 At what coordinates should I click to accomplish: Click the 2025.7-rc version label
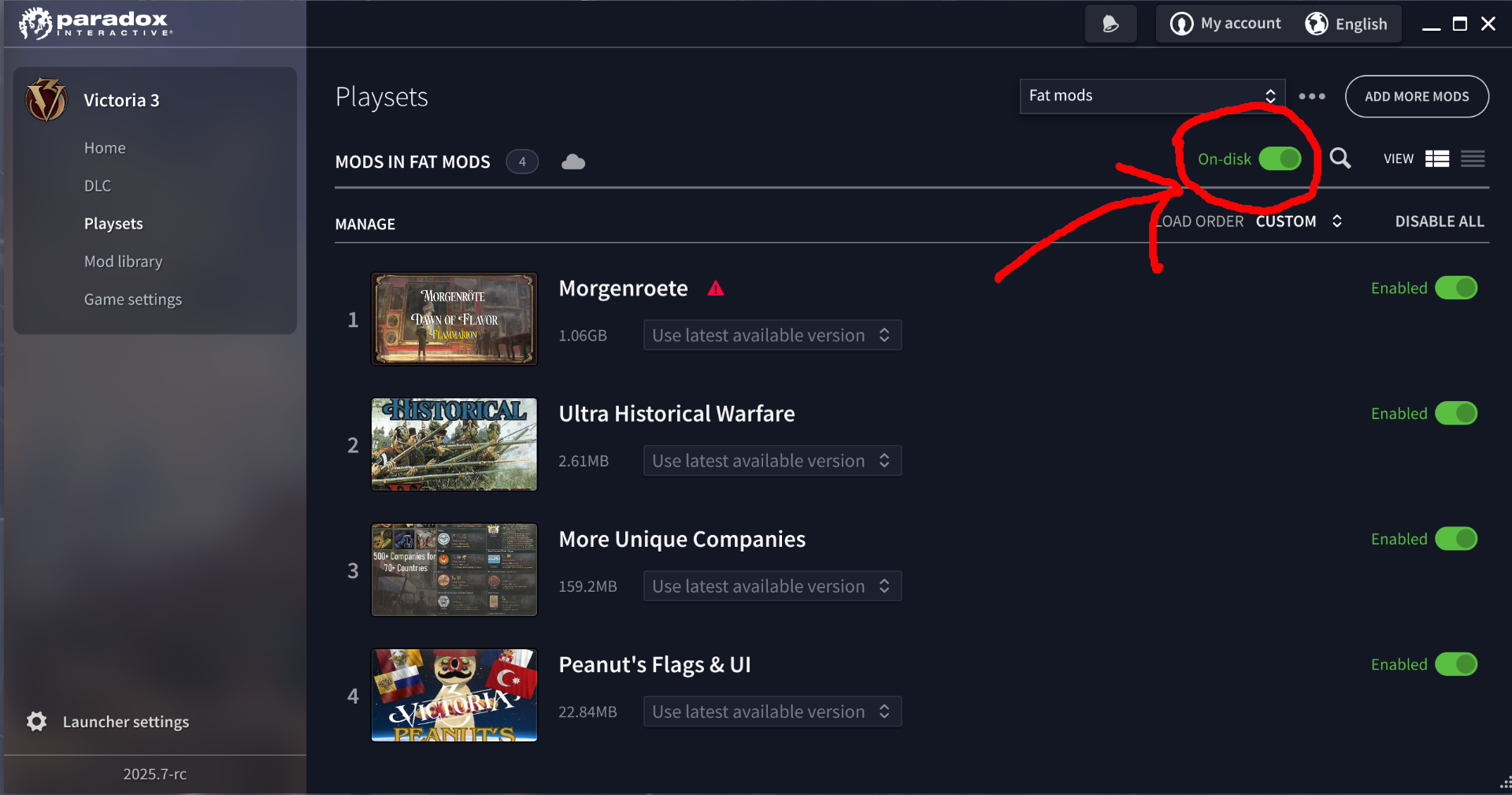[x=154, y=775]
